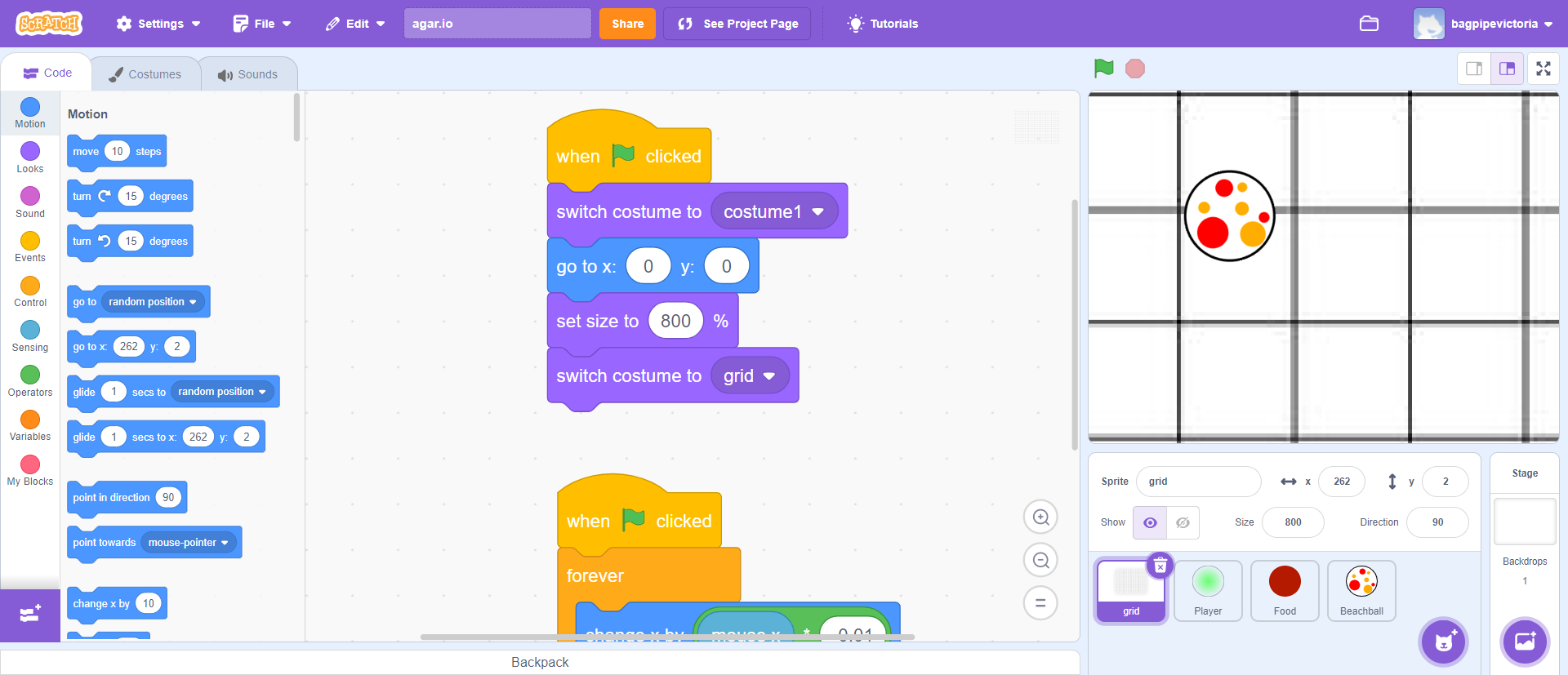
Task: Open Tutorials
Action: pos(883,24)
